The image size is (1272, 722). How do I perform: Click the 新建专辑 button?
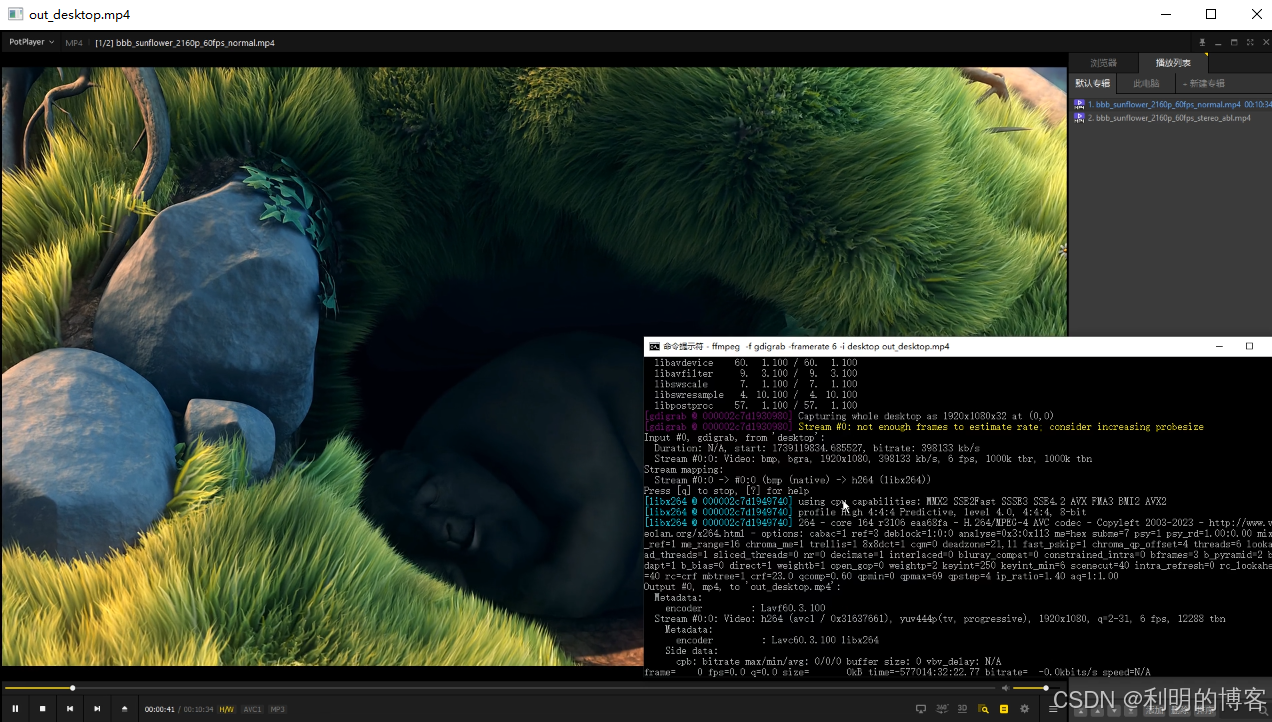point(1203,83)
